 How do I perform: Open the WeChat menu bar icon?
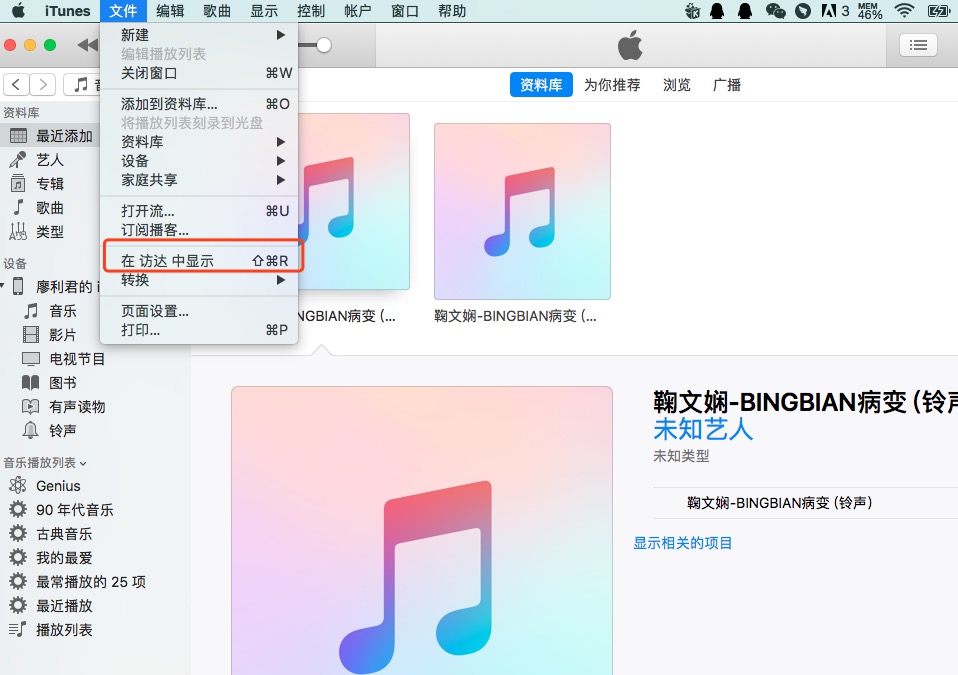coord(775,10)
